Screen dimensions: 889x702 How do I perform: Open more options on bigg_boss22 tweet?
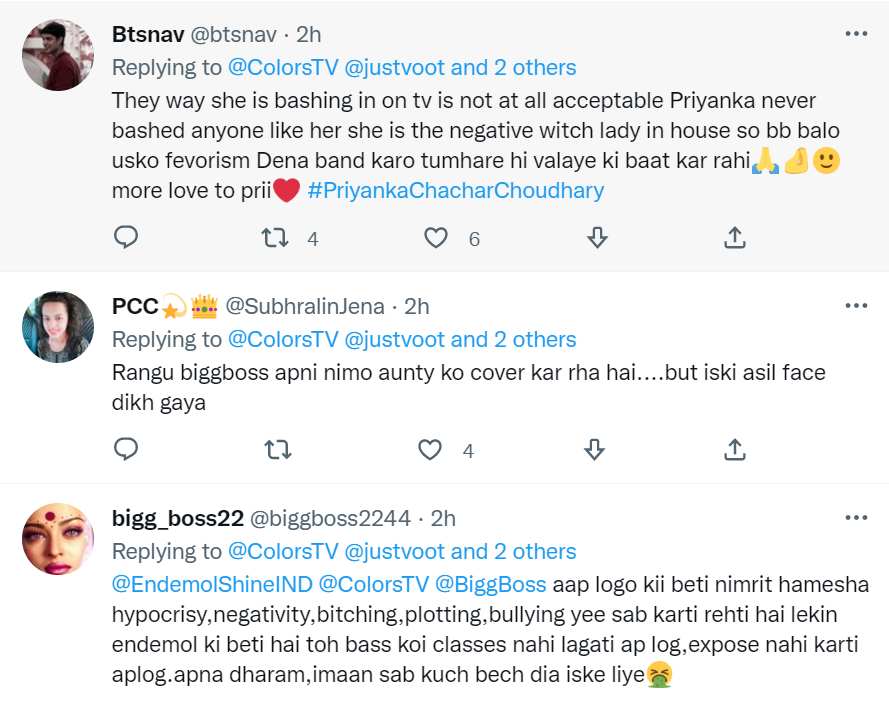[x=856, y=518]
